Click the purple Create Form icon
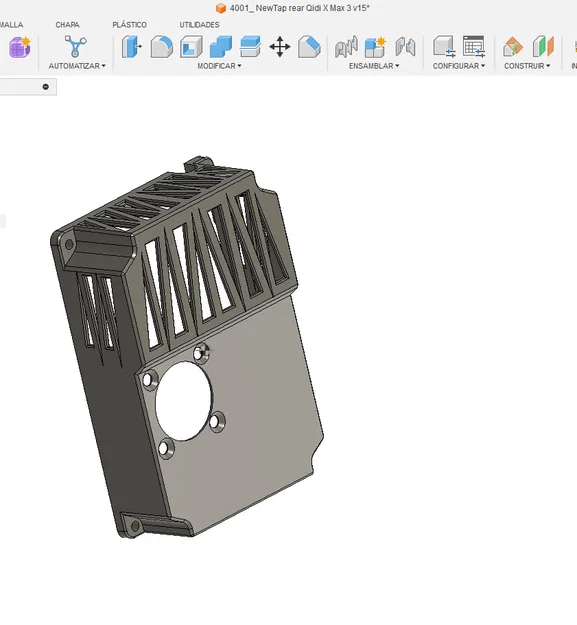 20,47
